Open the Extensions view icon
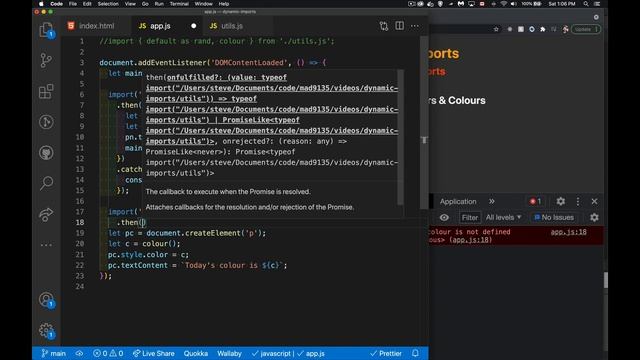Viewport: 640px width, 360px height. tap(46, 91)
